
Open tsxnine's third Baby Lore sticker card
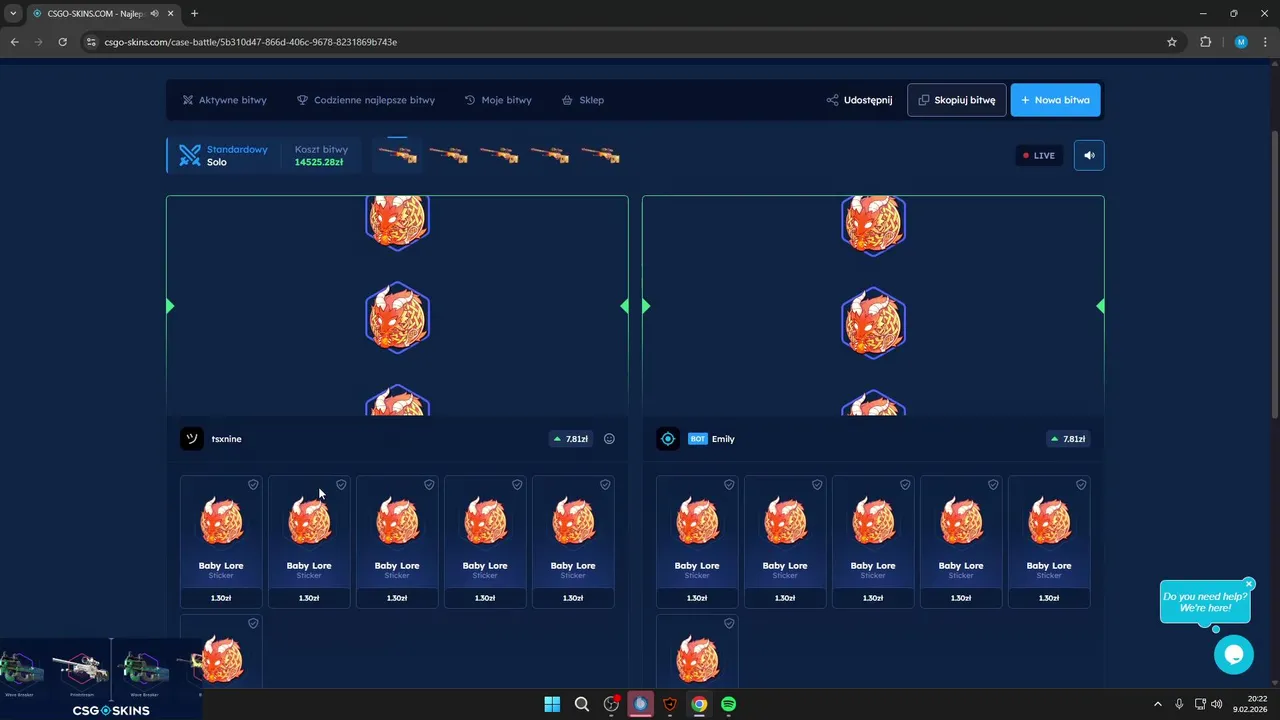tap(397, 542)
